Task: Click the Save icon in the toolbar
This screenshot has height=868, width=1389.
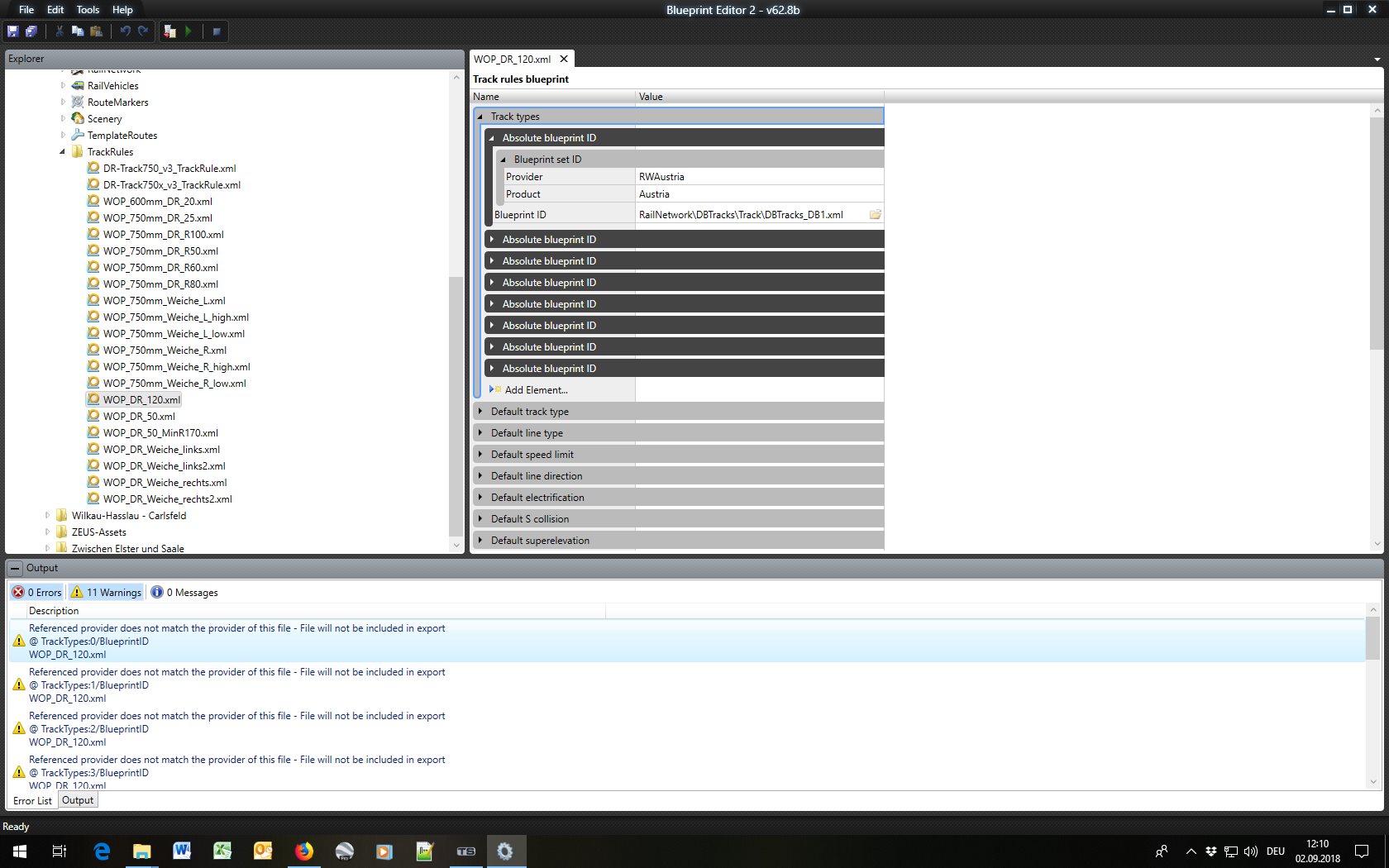Action: 12,31
